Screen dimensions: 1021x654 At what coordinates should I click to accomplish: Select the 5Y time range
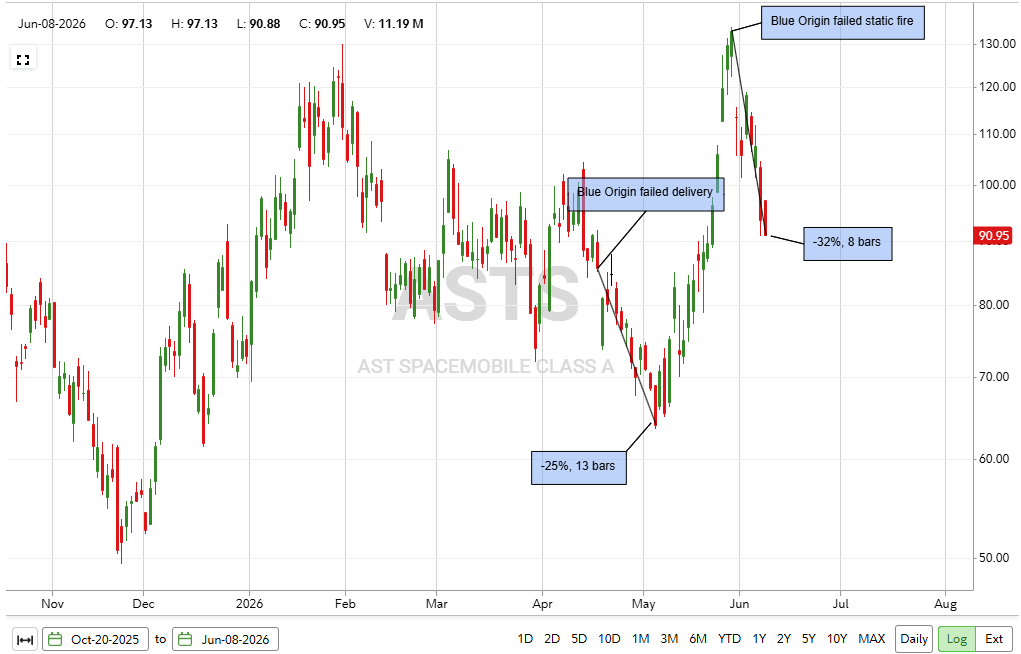point(809,639)
